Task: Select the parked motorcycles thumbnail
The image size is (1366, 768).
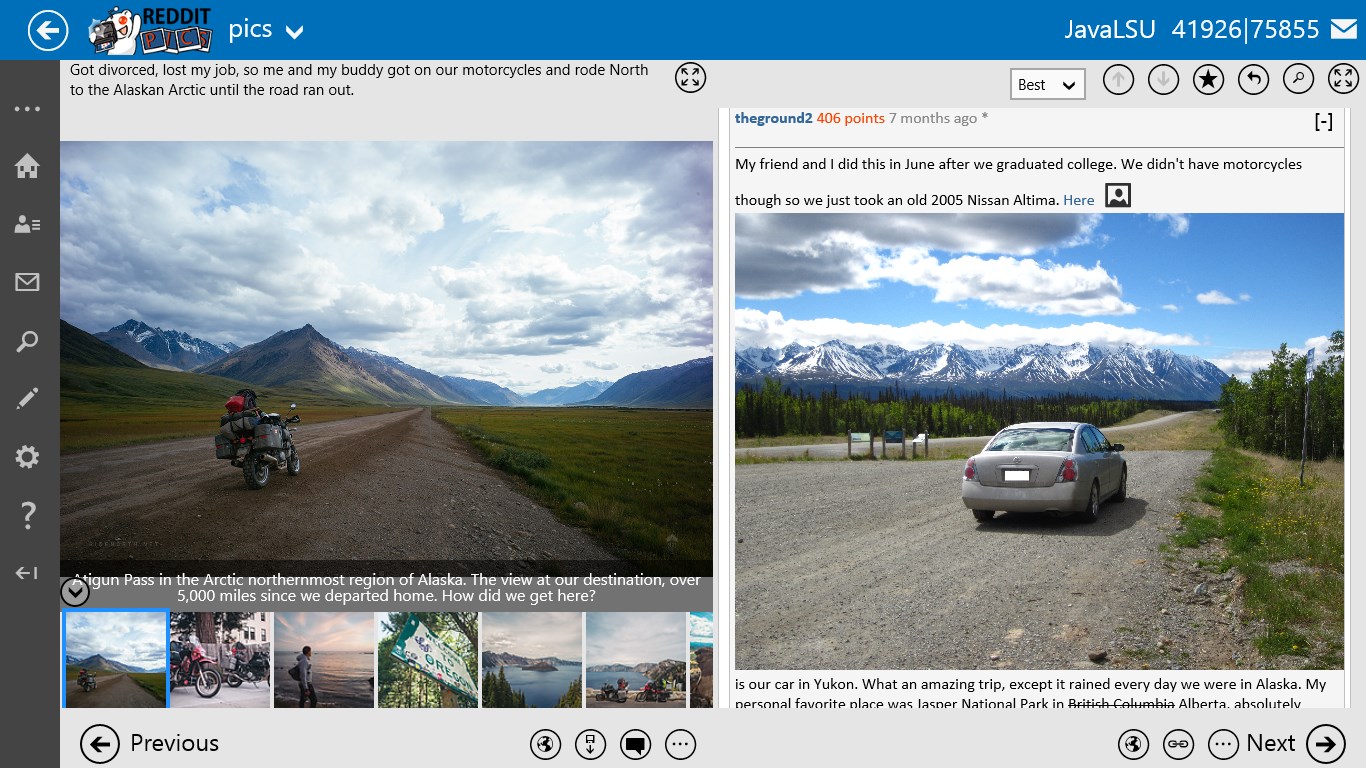Action: coord(220,660)
